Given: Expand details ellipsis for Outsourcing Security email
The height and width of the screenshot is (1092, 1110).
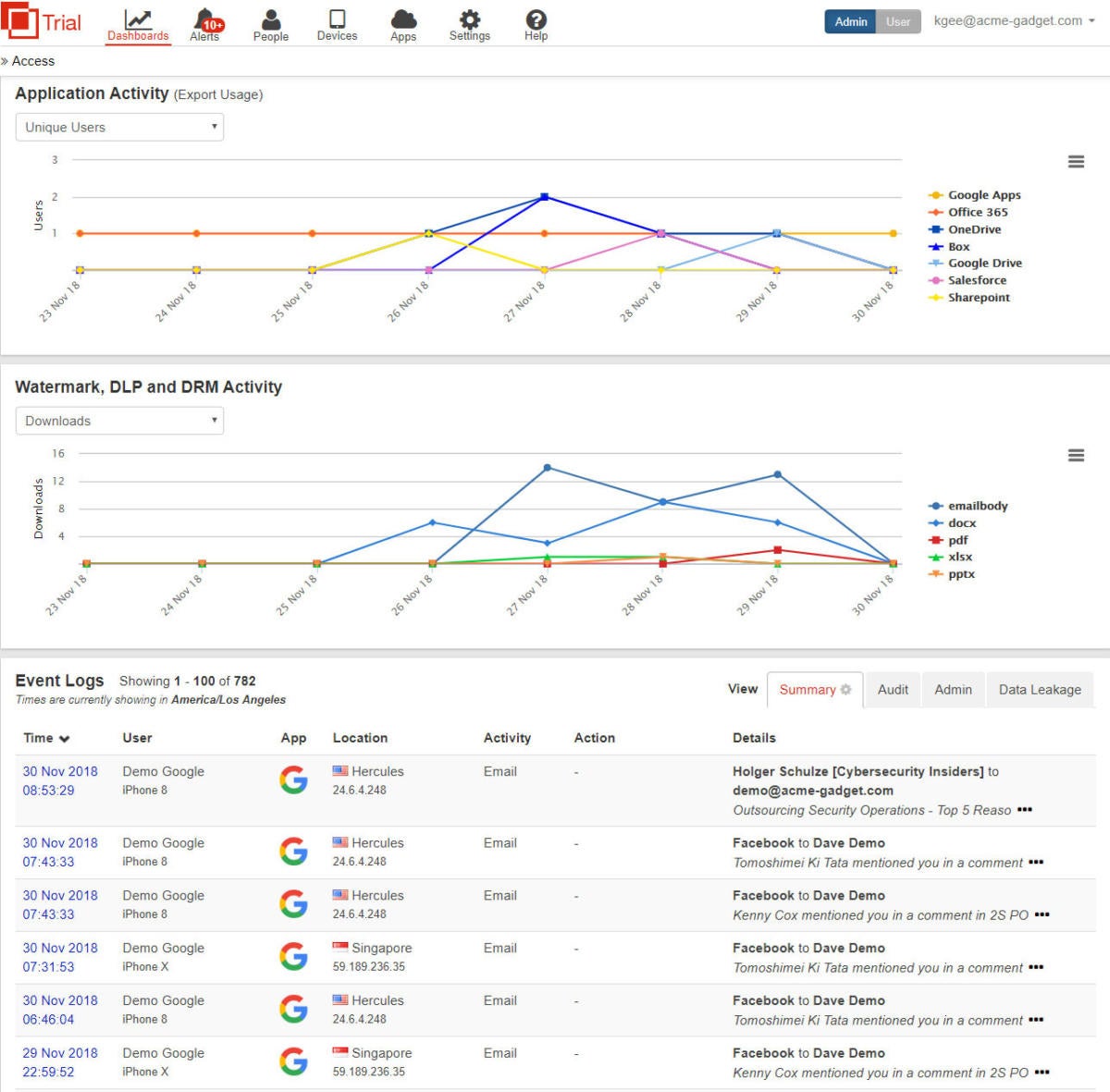Looking at the screenshot, I should click(x=1024, y=810).
